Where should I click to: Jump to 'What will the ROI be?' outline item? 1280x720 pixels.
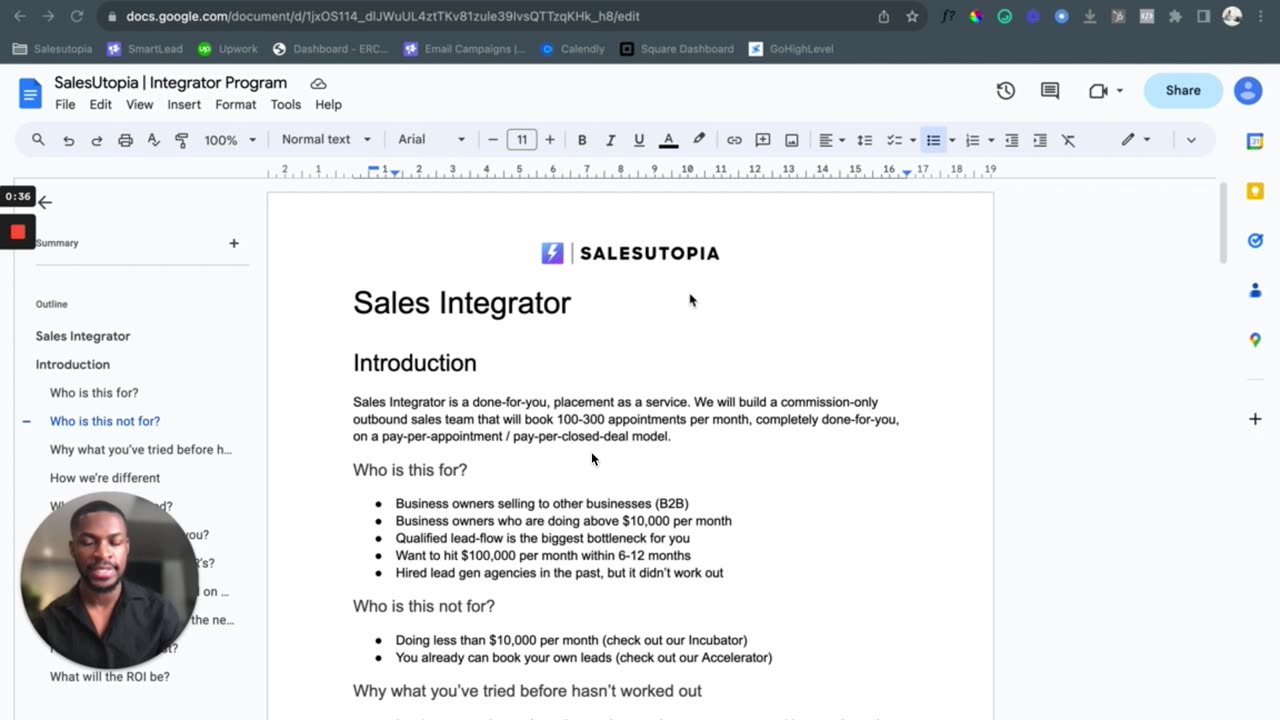point(110,676)
